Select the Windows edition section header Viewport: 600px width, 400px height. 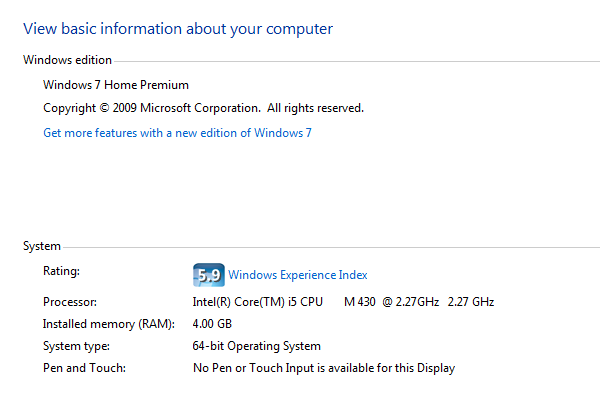[67, 60]
